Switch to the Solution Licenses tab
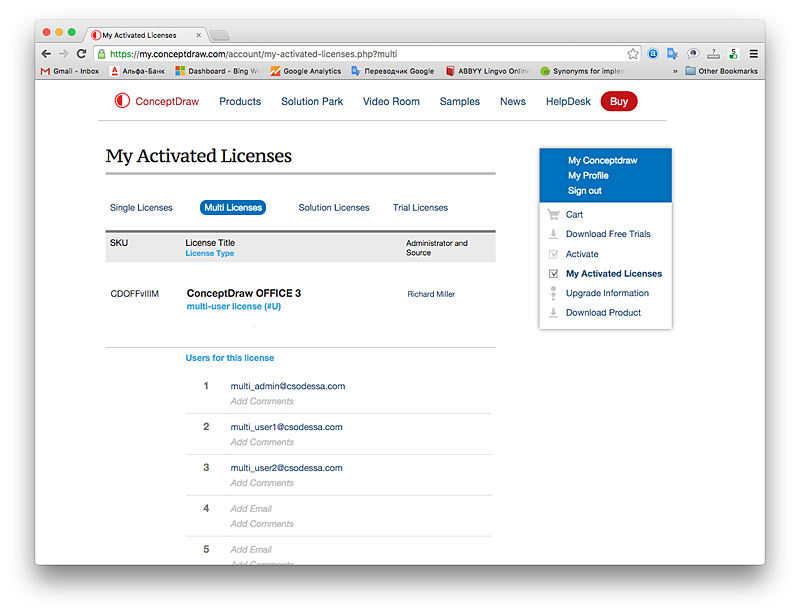The image size is (800, 615). point(334,208)
